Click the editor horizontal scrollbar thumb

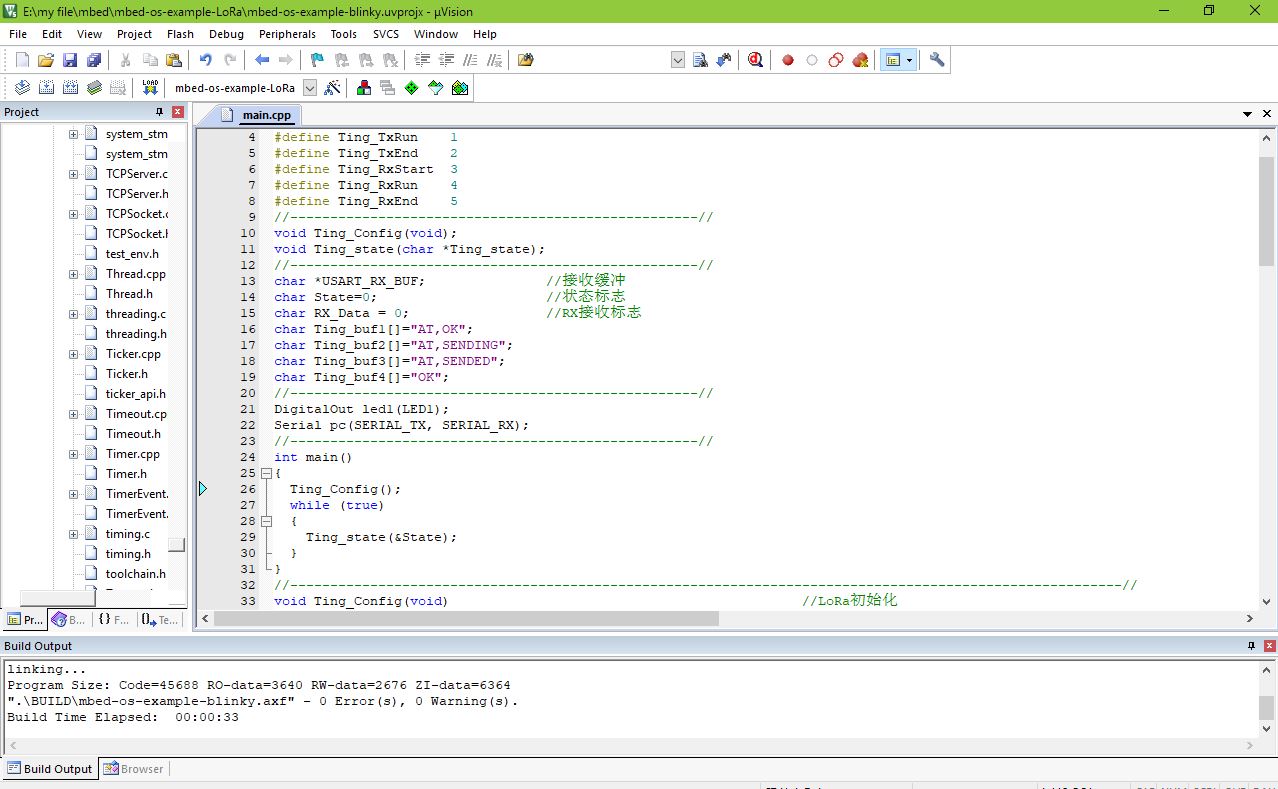tap(466, 619)
